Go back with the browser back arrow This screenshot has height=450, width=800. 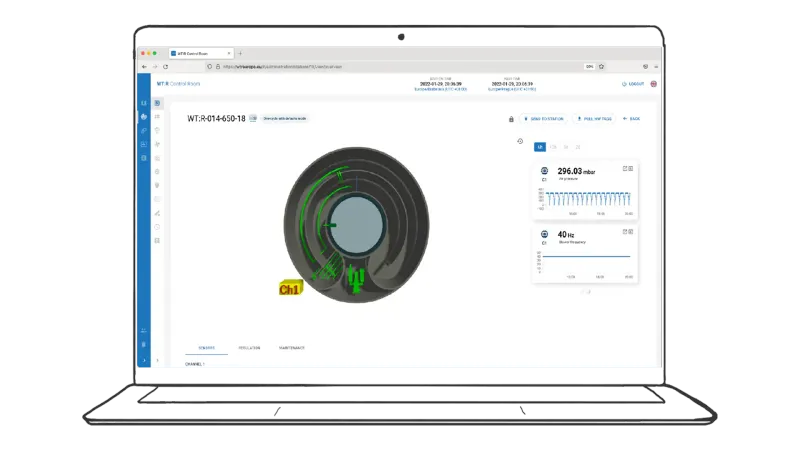click(x=144, y=67)
